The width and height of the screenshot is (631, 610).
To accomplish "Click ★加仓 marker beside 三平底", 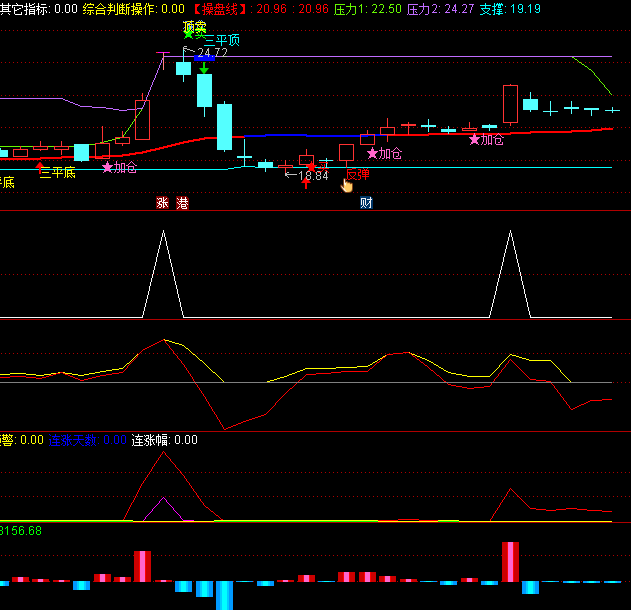I will pos(120,167).
